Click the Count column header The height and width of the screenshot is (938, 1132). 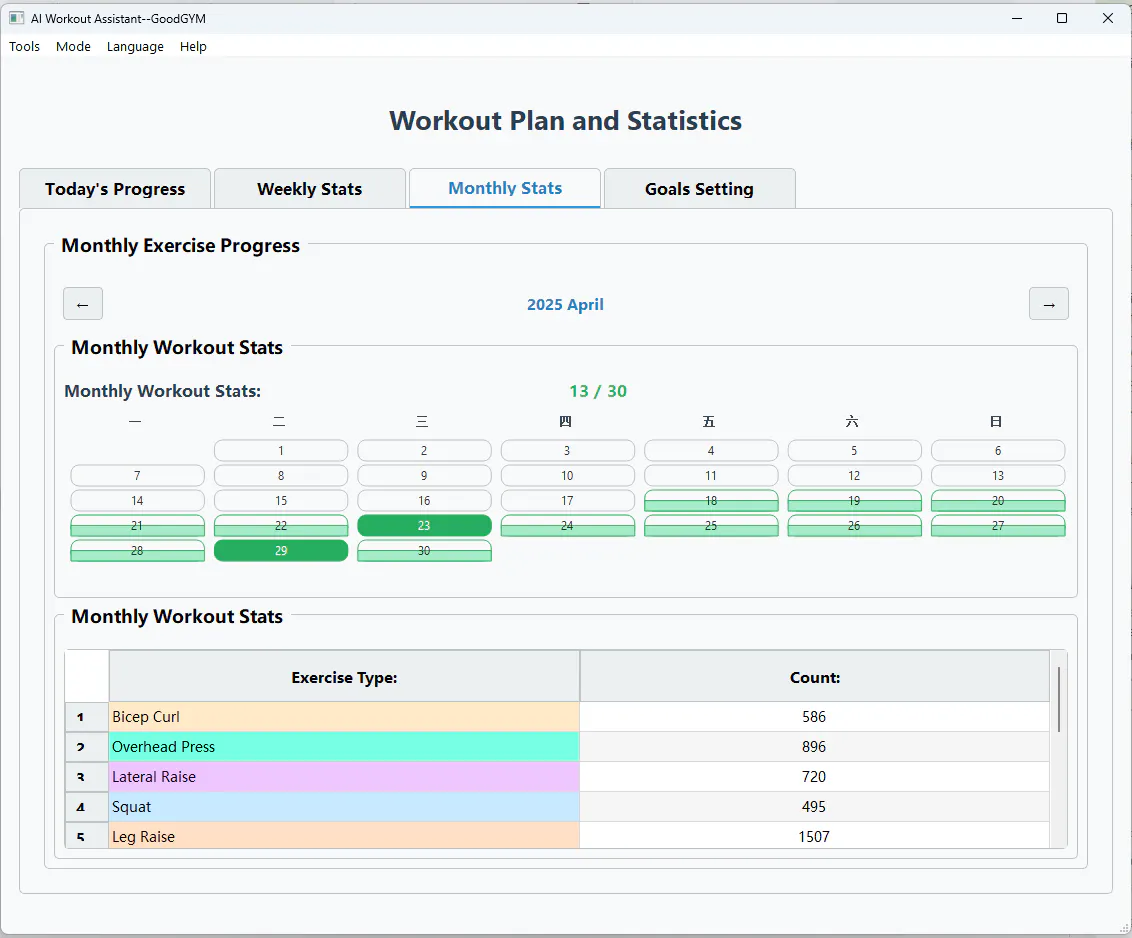(814, 677)
